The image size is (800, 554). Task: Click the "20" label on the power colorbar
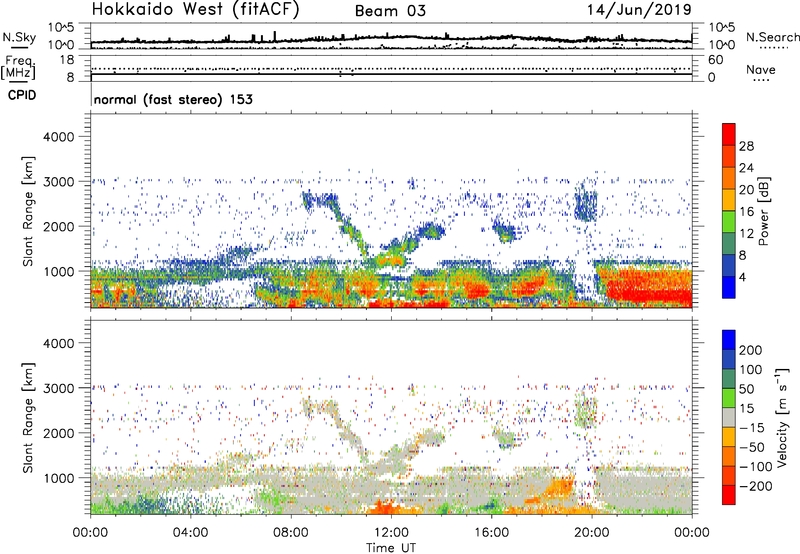(x=746, y=190)
